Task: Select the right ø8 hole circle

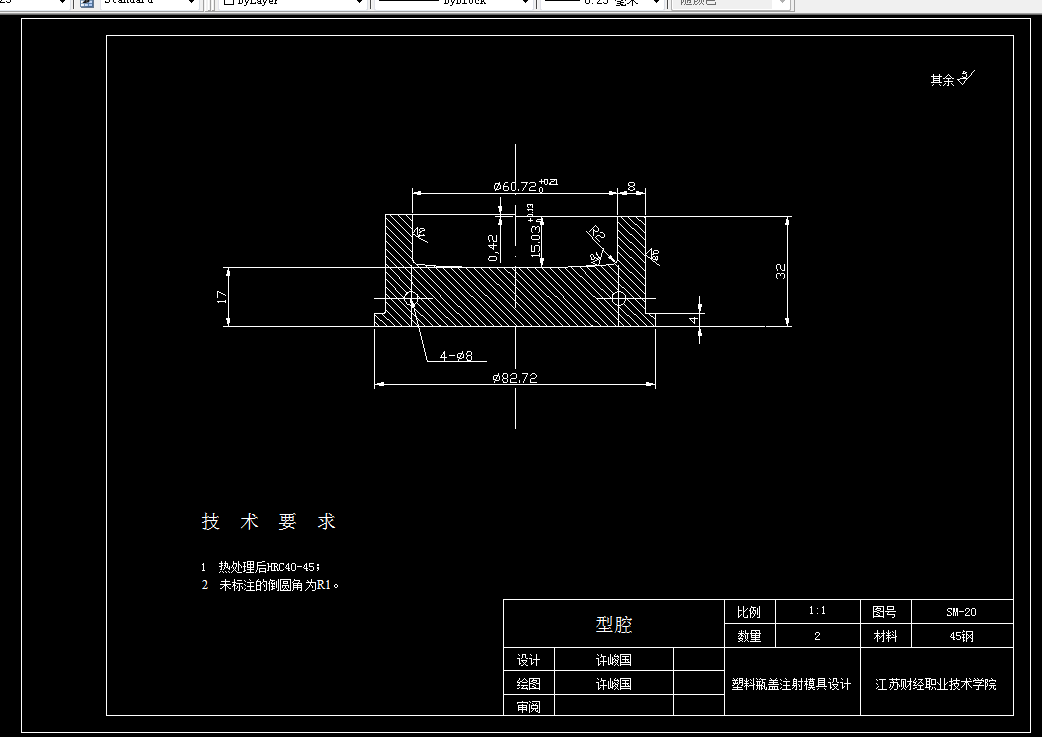Action: 619,298
